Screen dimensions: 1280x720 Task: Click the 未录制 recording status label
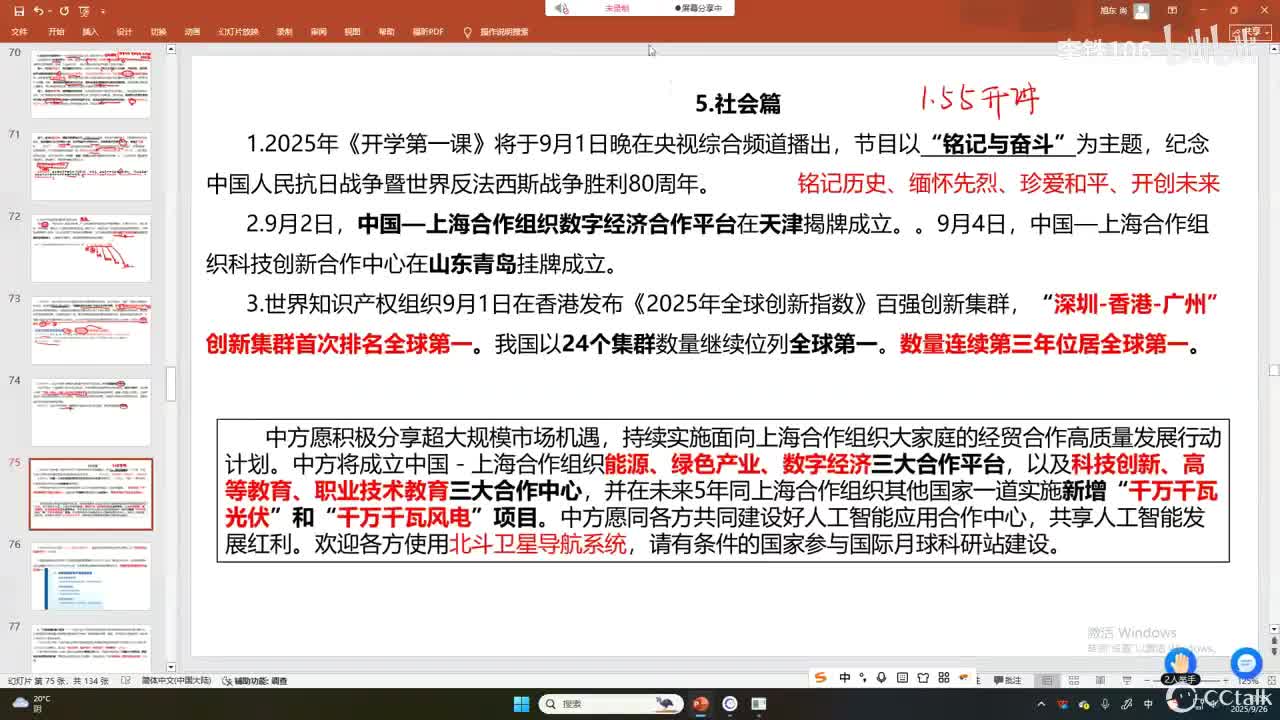(x=617, y=8)
